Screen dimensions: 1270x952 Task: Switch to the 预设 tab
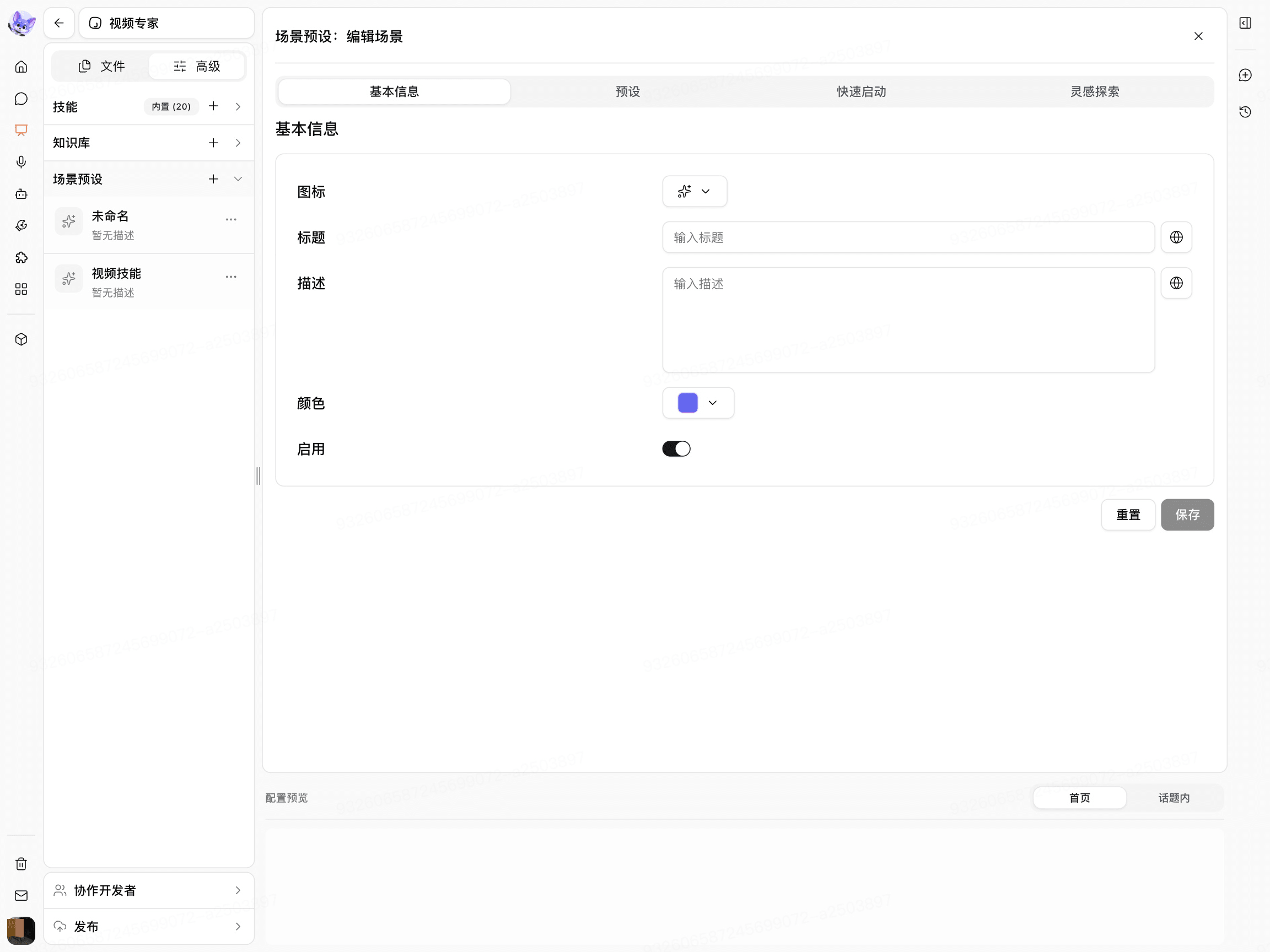(x=627, y=92)
